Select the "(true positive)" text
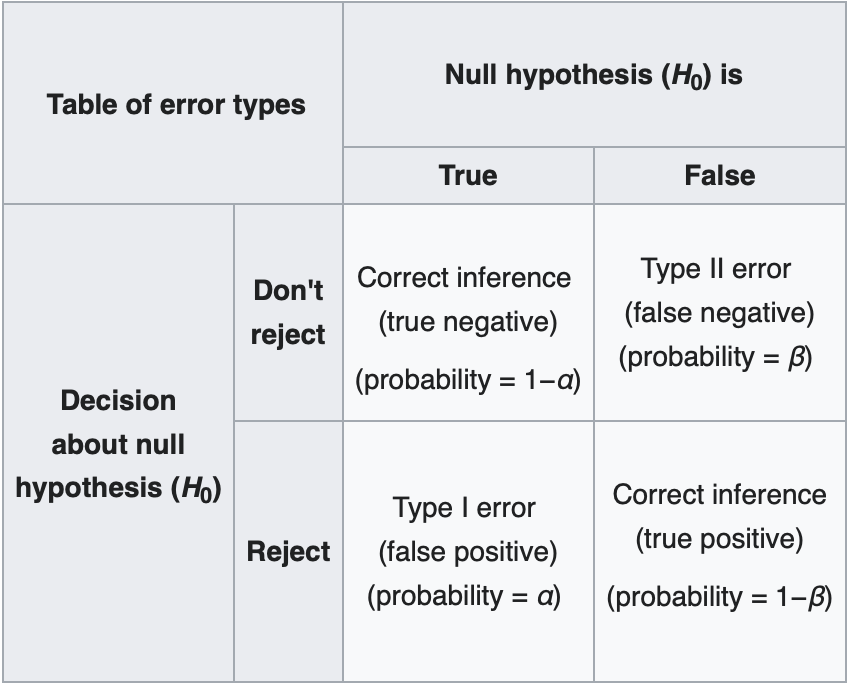Screen dimensions: 848x684 pyautogui.click(x=719, y=540)
